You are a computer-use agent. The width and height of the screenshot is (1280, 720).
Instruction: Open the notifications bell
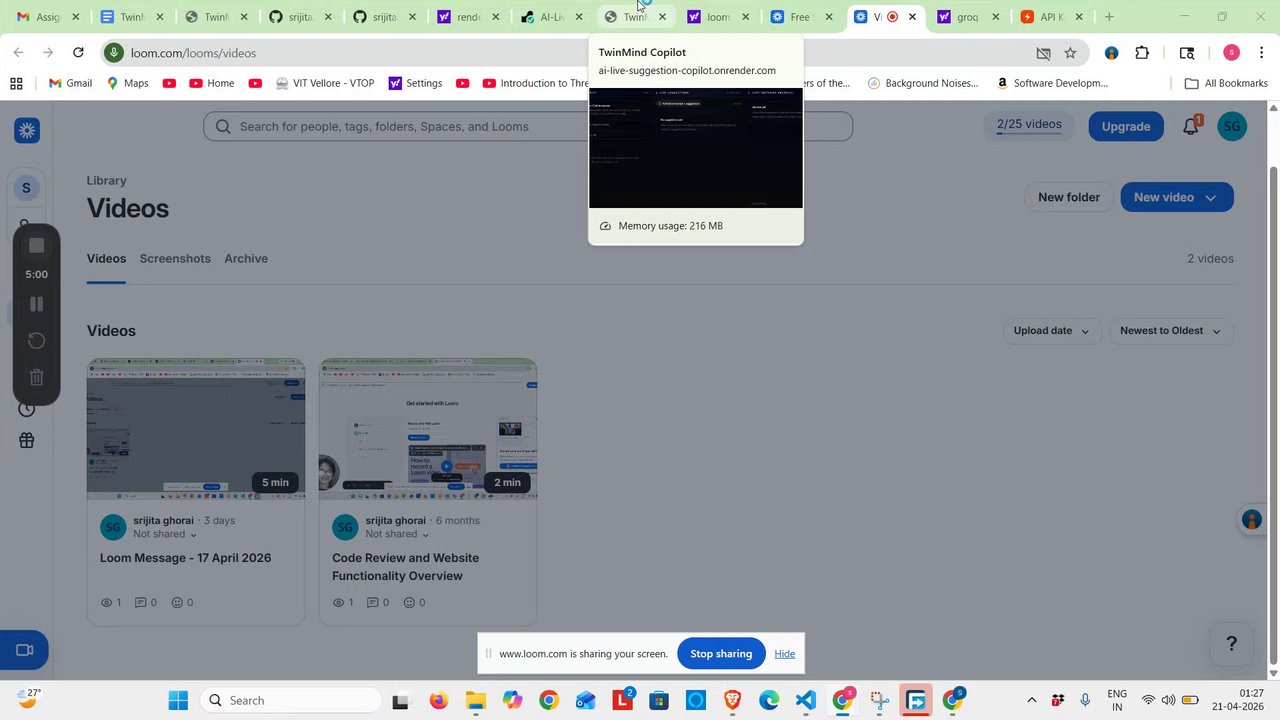pyautogui.click(x=1191, y=126)
